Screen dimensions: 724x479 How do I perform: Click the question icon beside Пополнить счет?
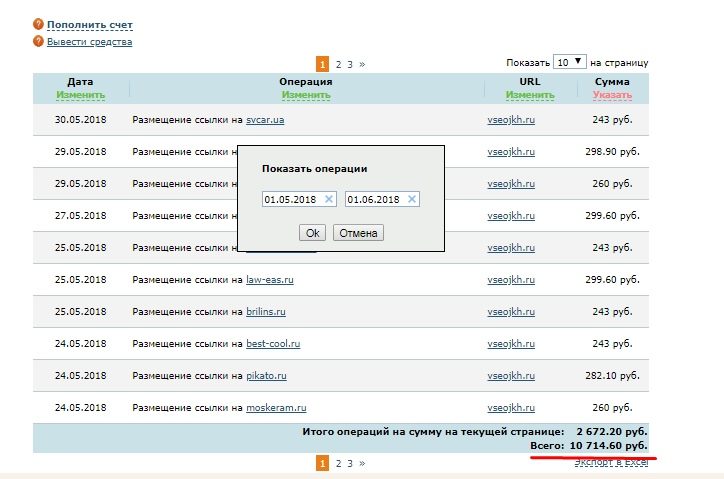[x=38, y=24]
